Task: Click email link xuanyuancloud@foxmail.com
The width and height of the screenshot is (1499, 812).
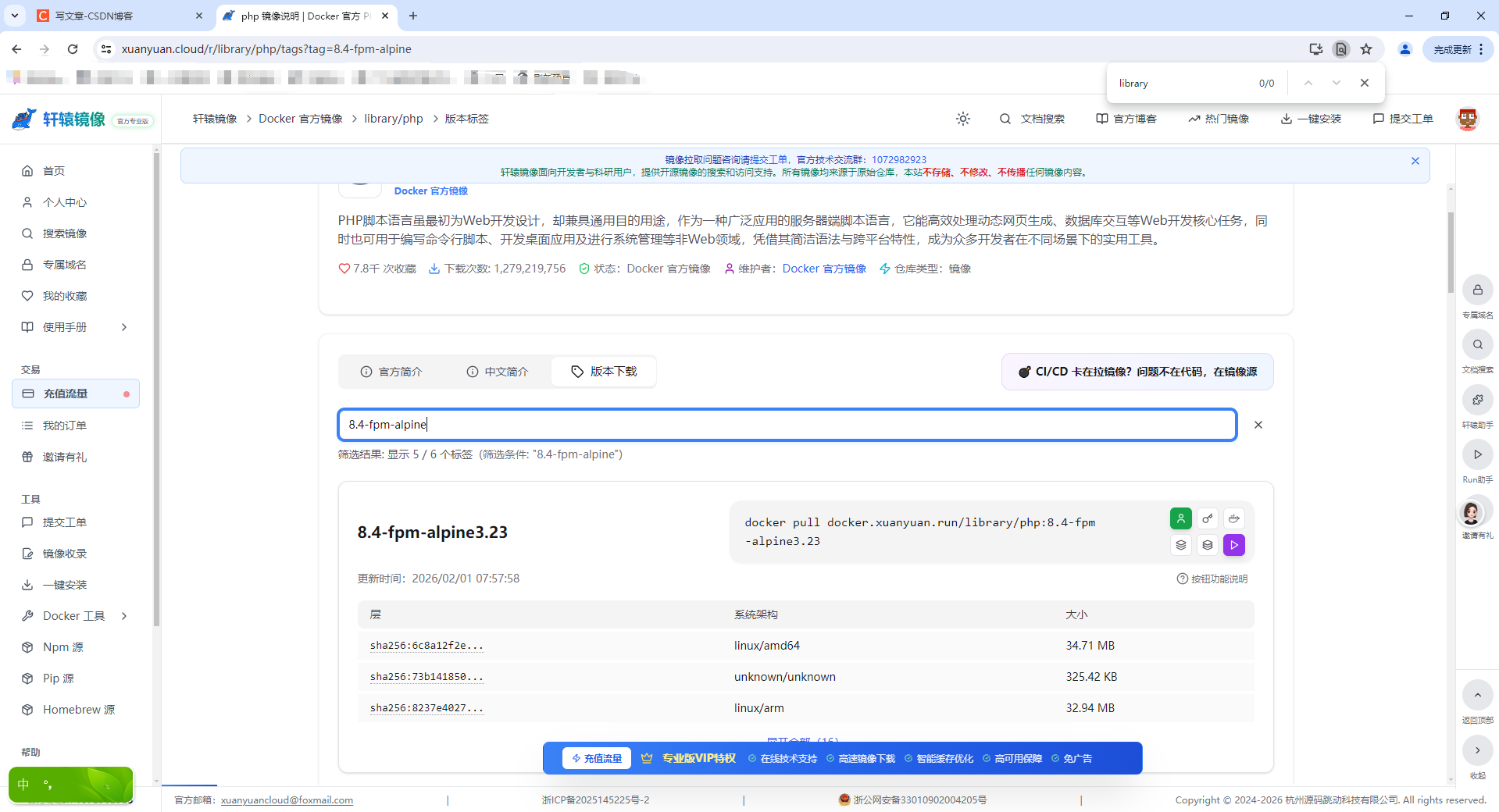Action: tap(287, 800)
